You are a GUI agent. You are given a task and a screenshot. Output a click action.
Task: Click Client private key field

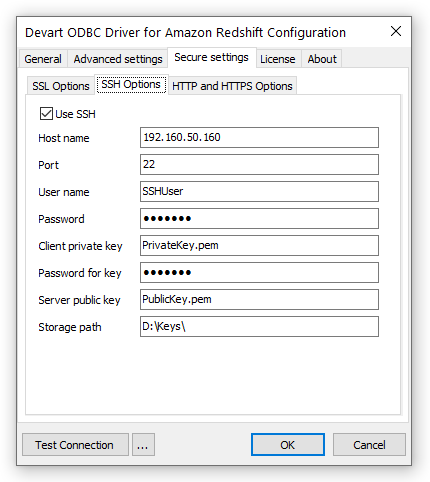(x=259, y=245)
